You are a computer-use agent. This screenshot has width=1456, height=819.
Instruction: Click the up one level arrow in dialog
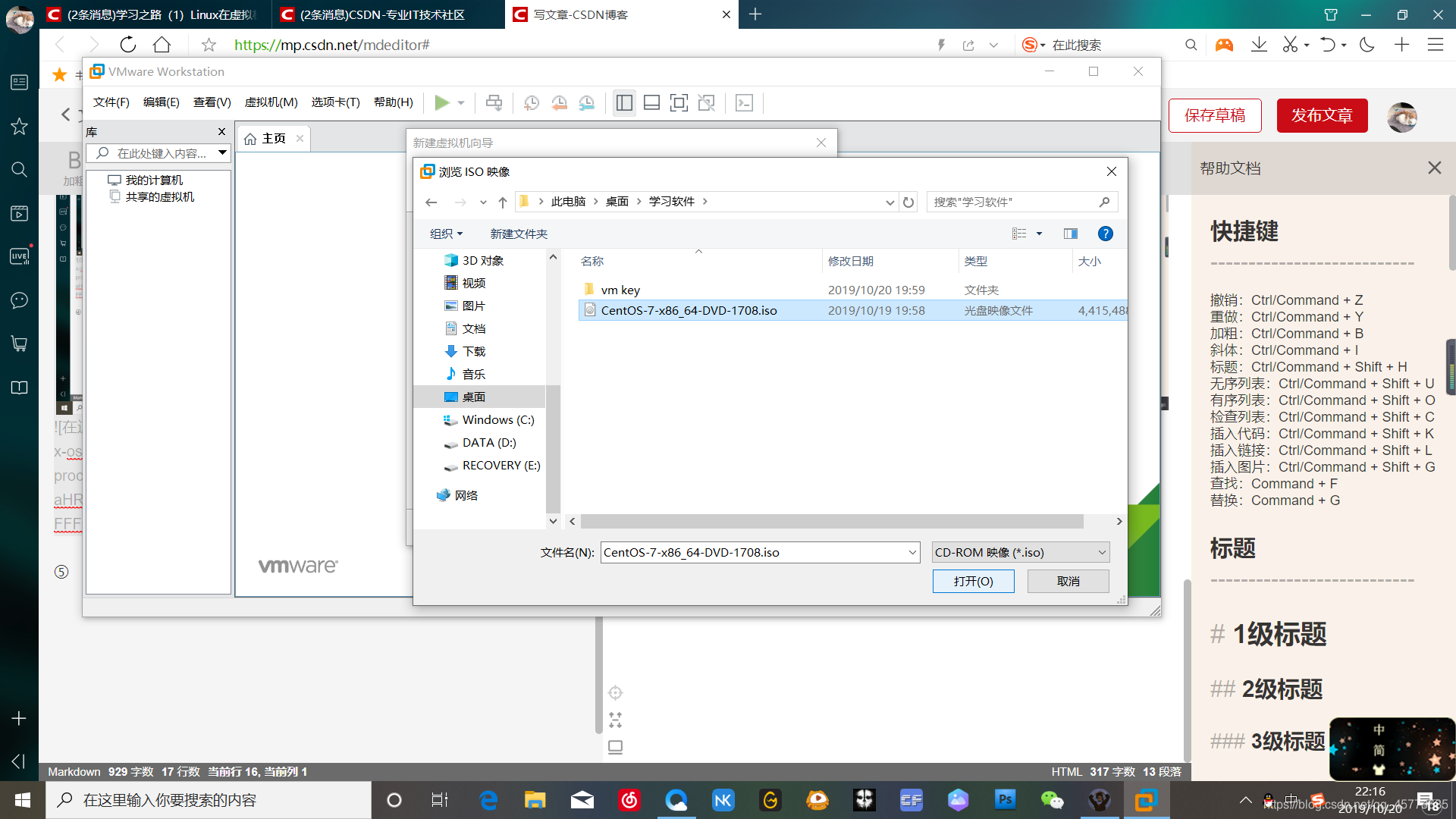[503, 202]
